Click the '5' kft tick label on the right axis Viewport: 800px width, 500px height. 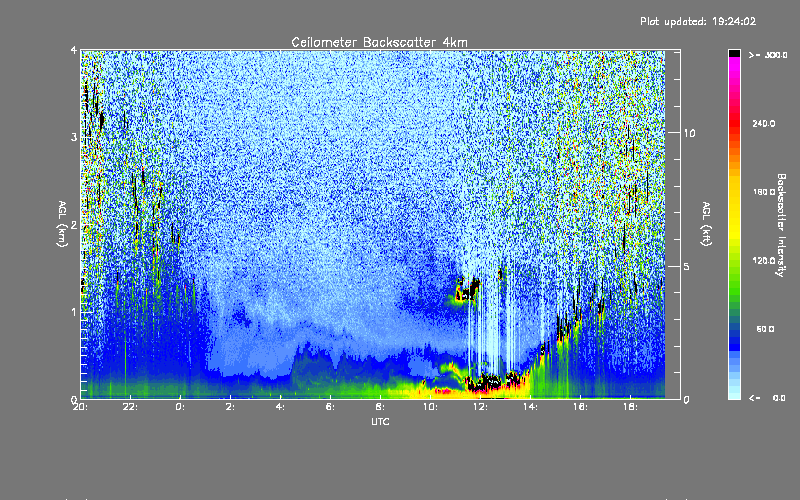coord(687,266)
